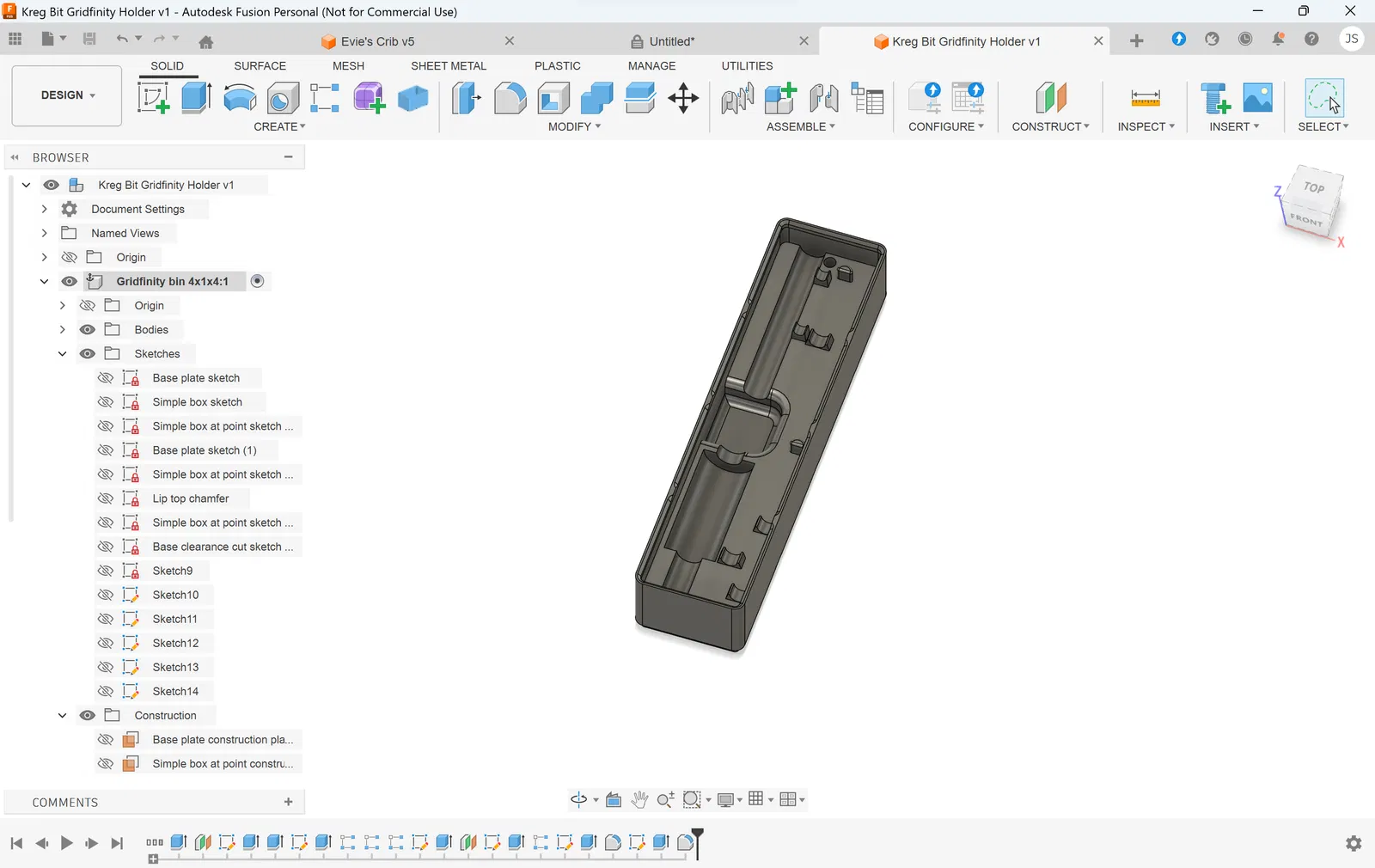1375x868 pixels.
Task: Click the MODIFY menu label
Action: (574, 126)
